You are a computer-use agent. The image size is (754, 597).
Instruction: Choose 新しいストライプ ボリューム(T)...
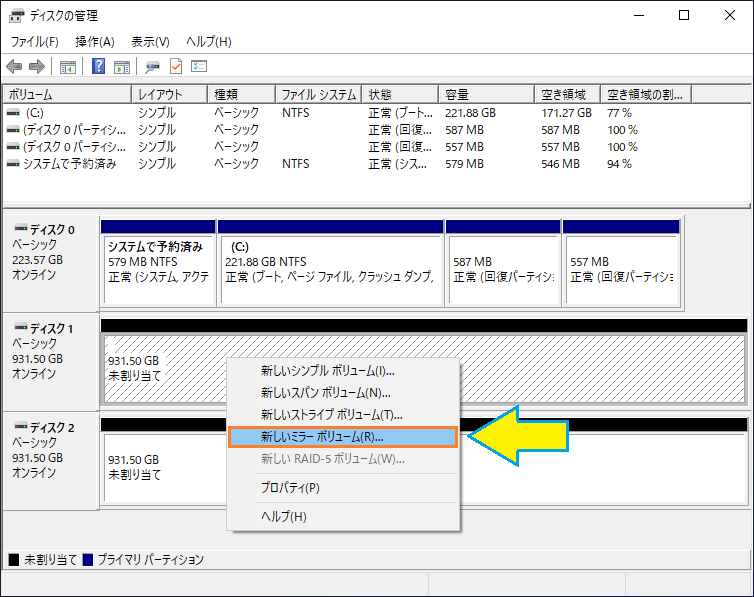tap(343, 414)
